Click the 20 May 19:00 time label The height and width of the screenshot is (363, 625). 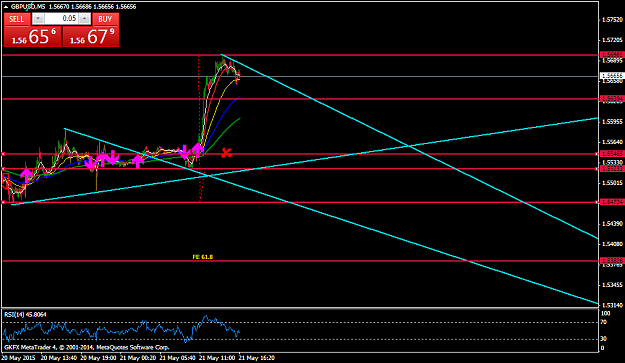(98, 358)
